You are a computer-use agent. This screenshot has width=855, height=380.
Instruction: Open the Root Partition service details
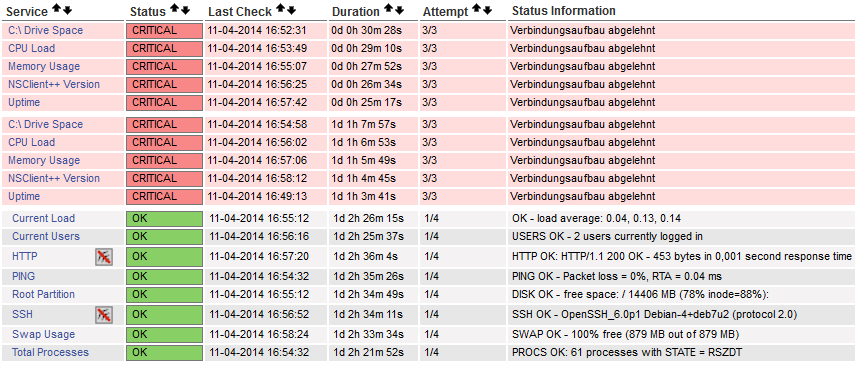click(x=44, y=294)
